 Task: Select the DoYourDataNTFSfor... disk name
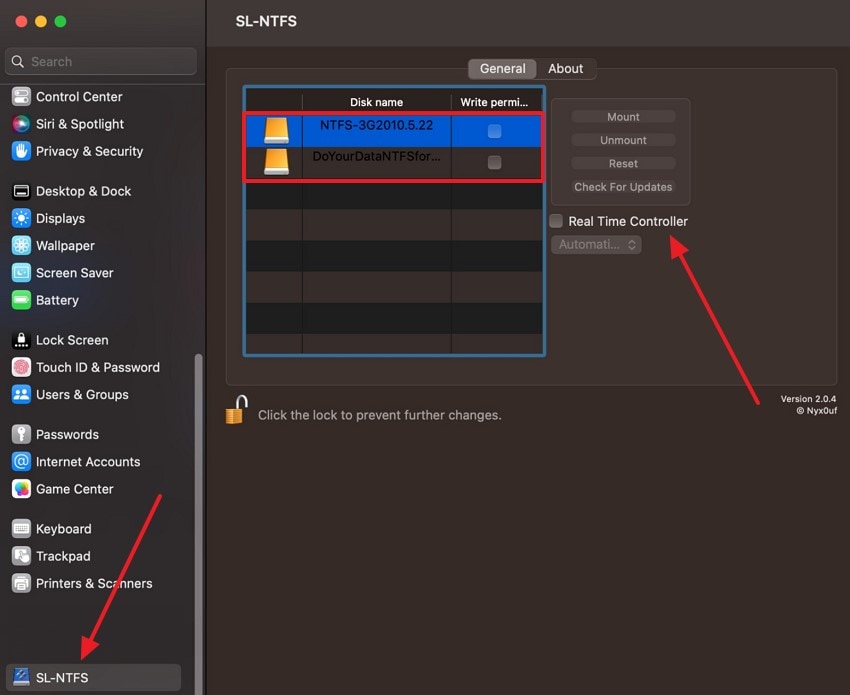(376, 156)
